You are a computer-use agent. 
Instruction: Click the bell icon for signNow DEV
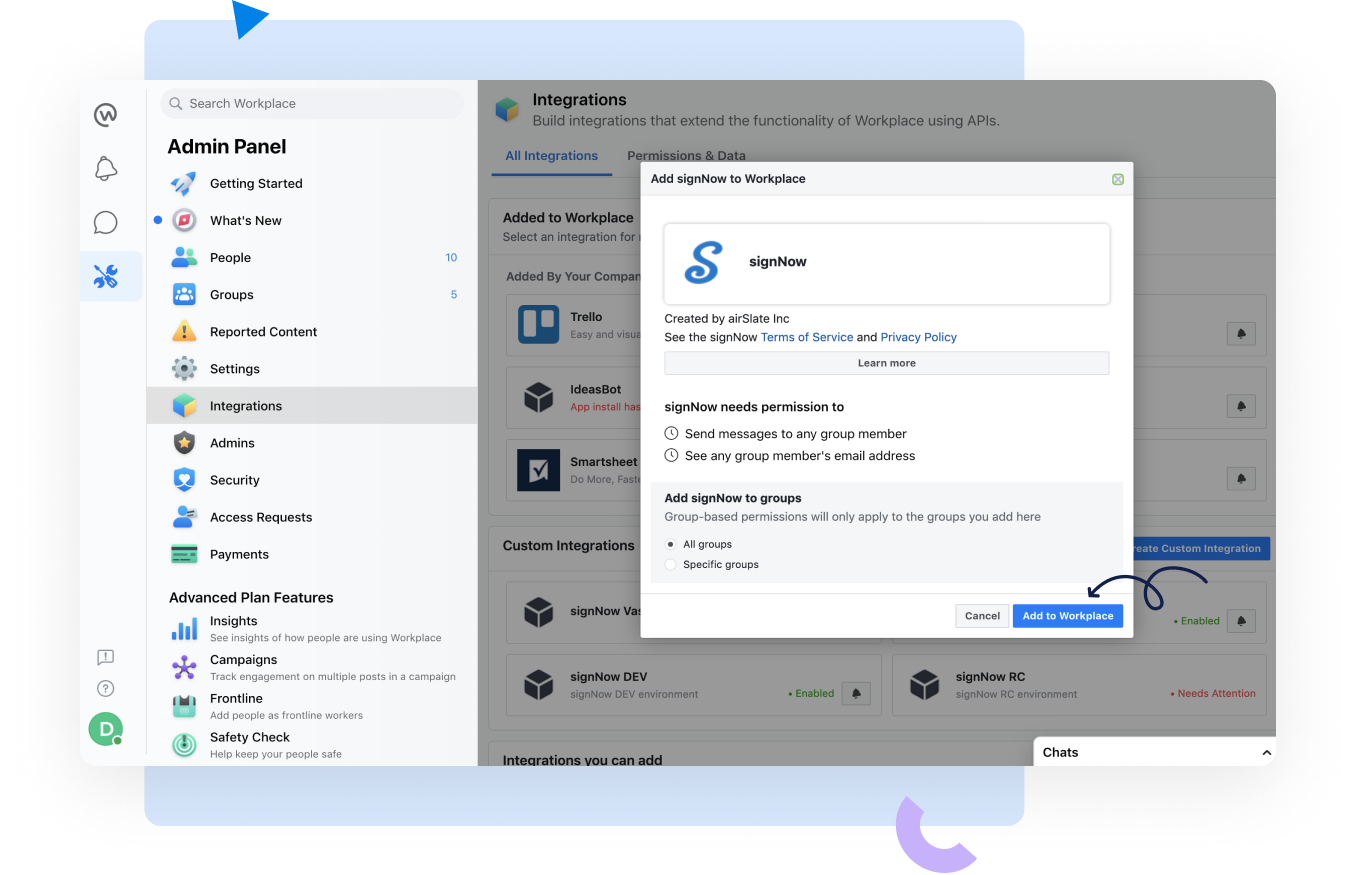[857, 693]
